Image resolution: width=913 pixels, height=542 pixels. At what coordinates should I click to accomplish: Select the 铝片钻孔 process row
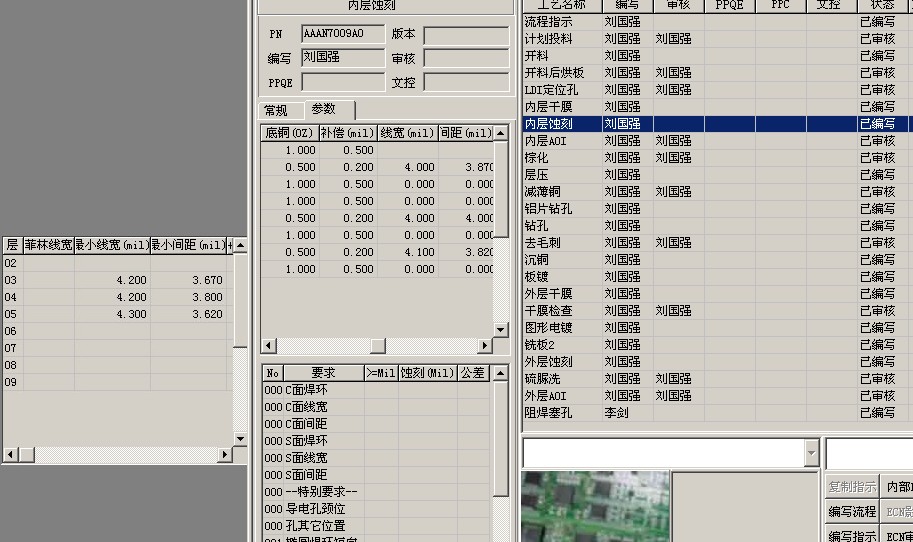pos(718,208)
